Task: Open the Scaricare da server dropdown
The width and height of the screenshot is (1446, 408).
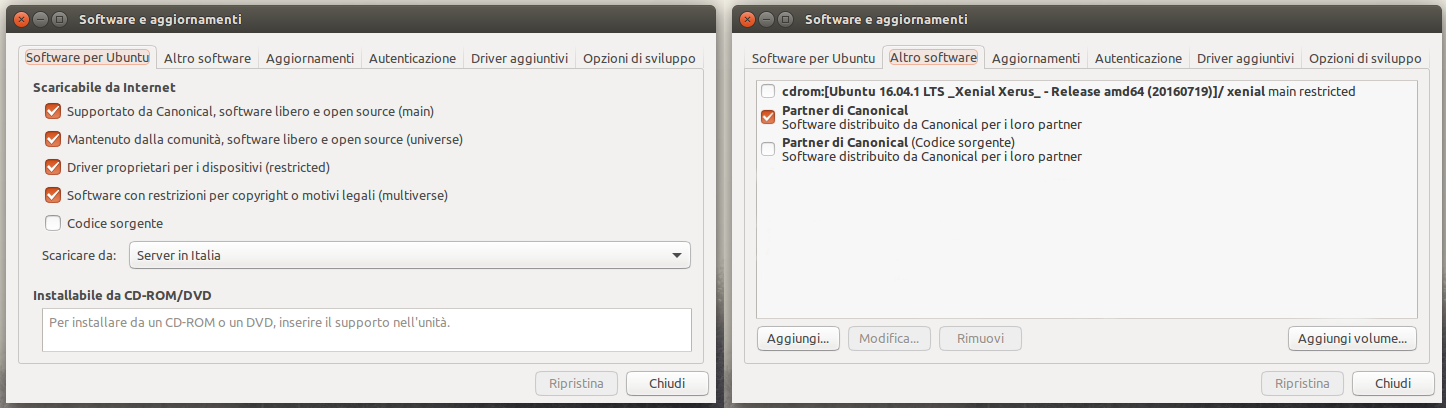Action: click(x=410, y=255)
